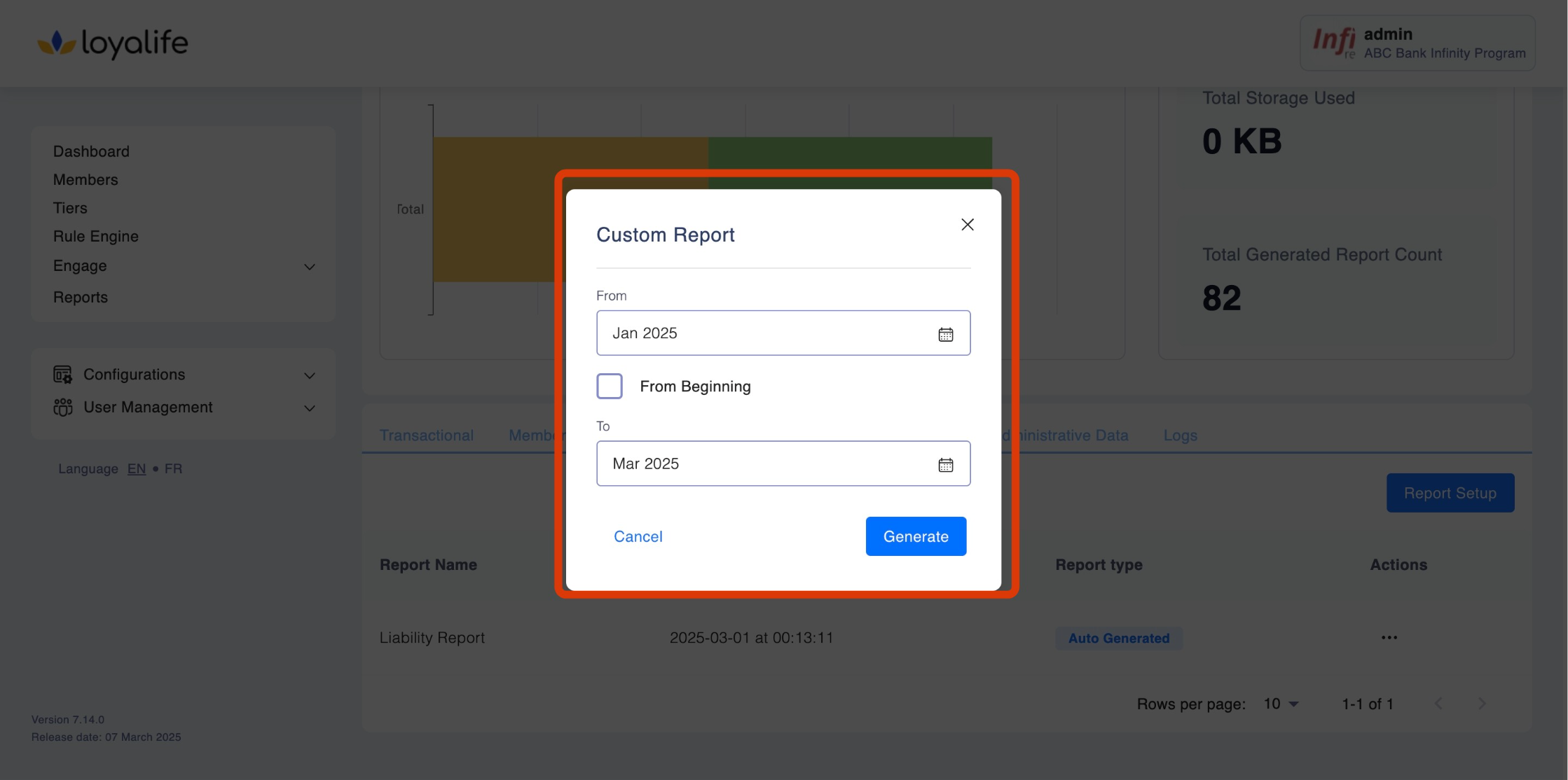
Task: Go to previous page arrow
Action: pos(1438,704)
